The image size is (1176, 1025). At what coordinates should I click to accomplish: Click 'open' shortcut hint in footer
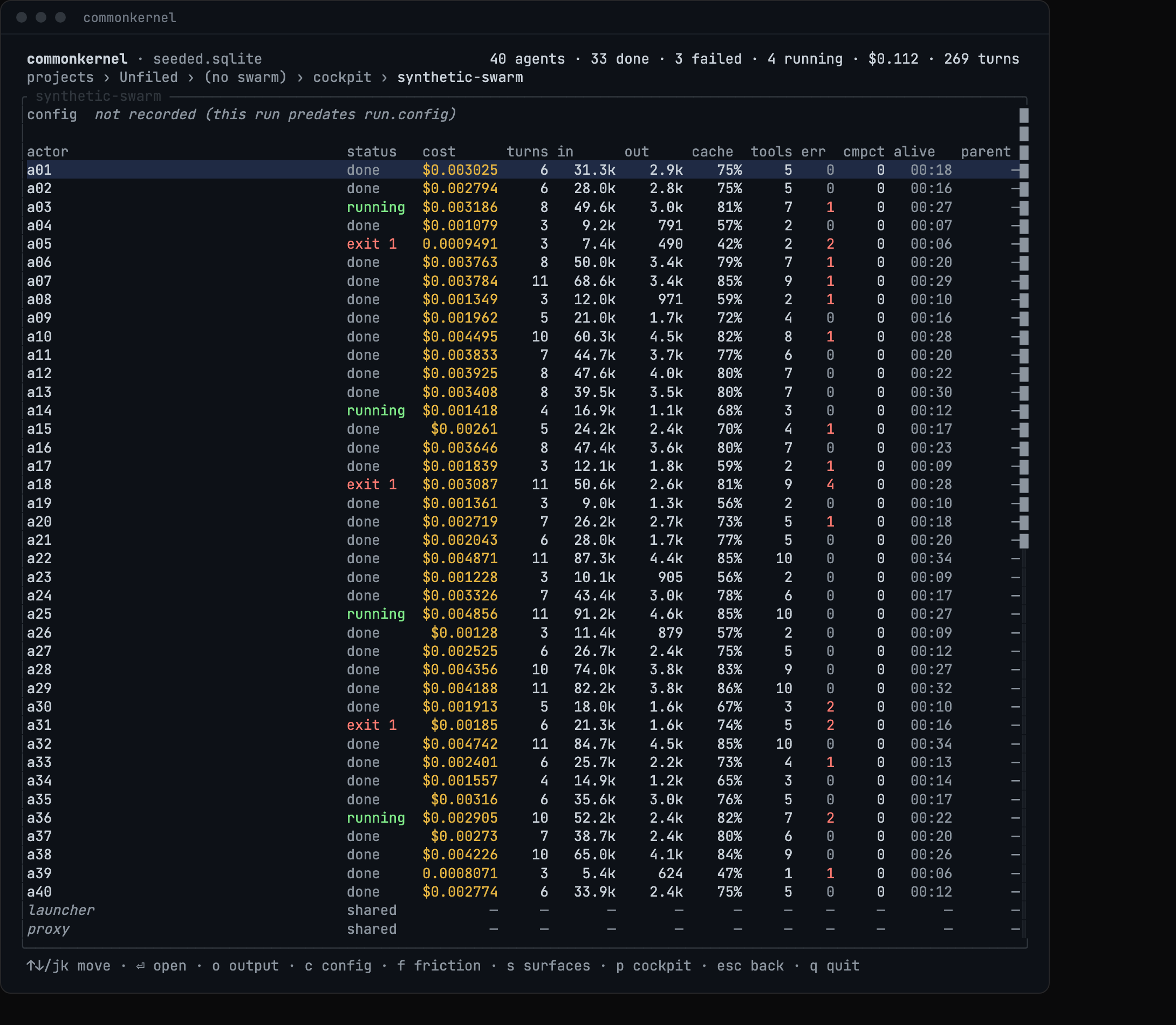pos(161,966)
